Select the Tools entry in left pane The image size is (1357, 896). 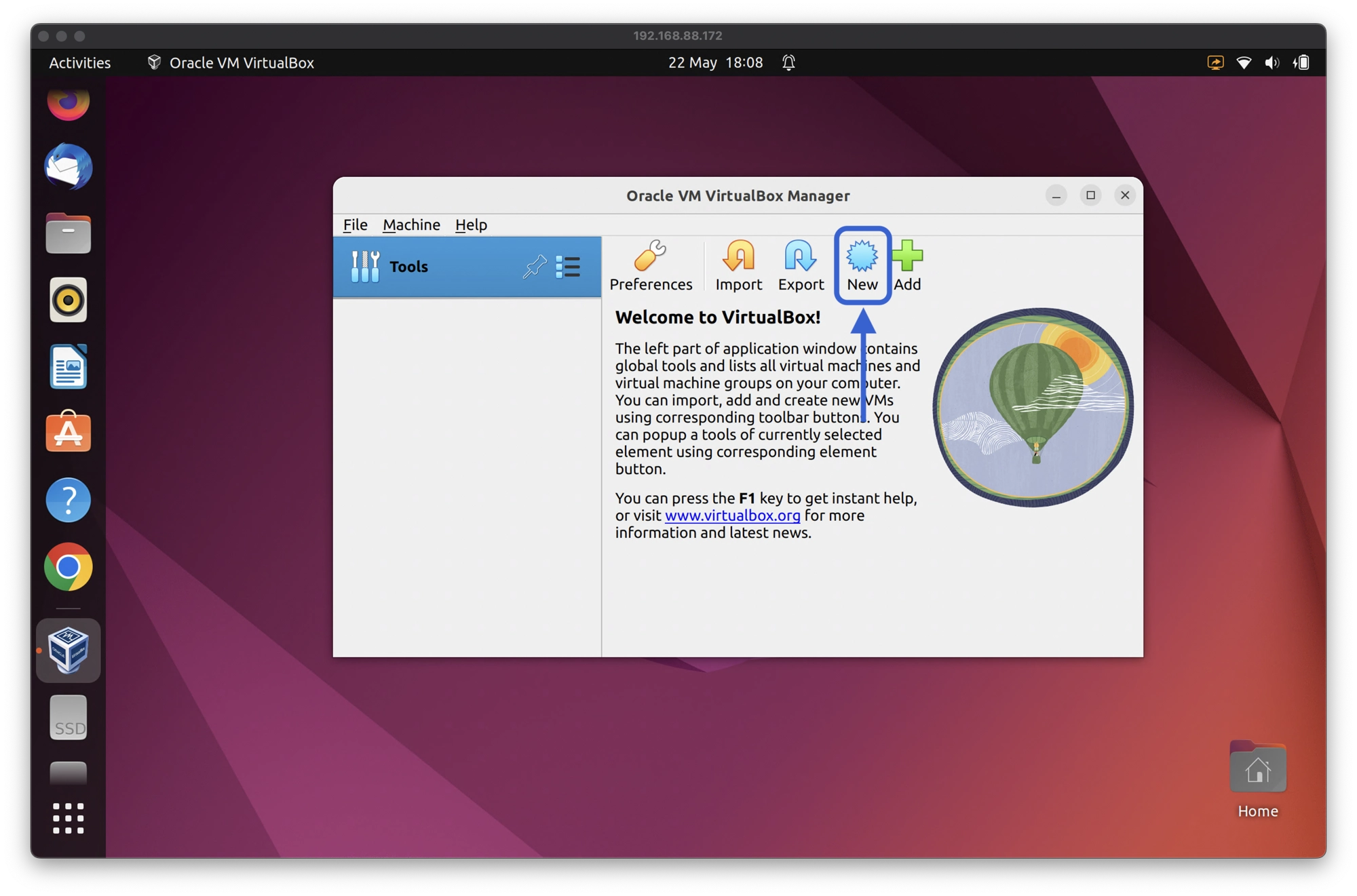pyautogui.click(x=467, y=267)
